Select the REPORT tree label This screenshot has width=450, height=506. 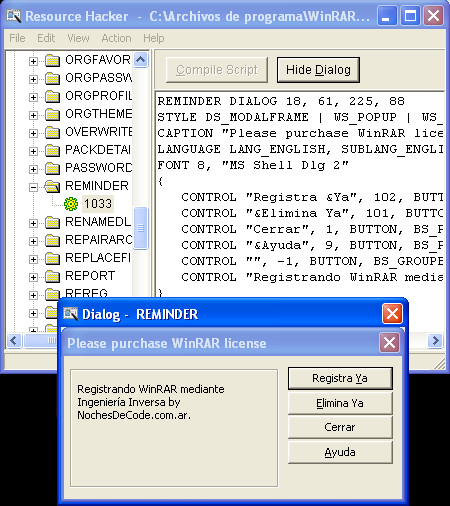point(90,276)
